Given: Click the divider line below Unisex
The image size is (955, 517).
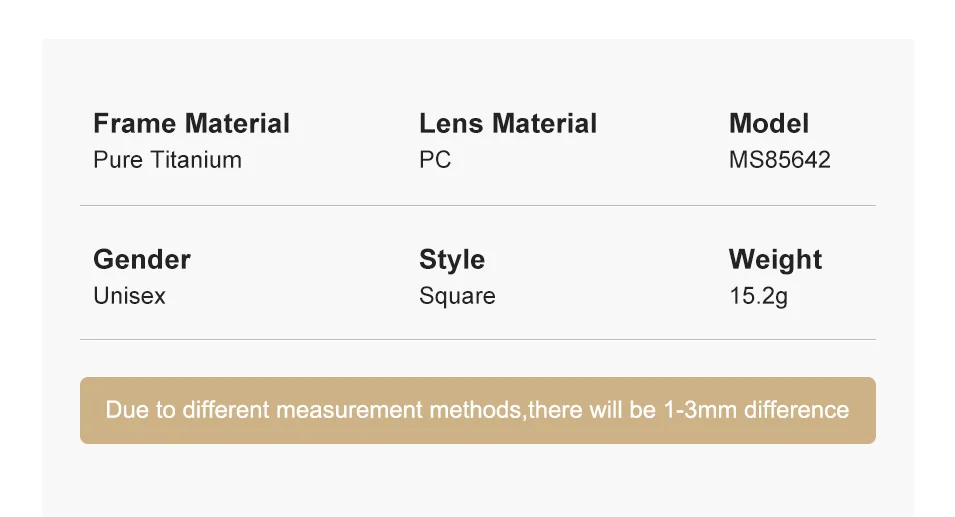Looking at the screenshot, I should point(477,340).
